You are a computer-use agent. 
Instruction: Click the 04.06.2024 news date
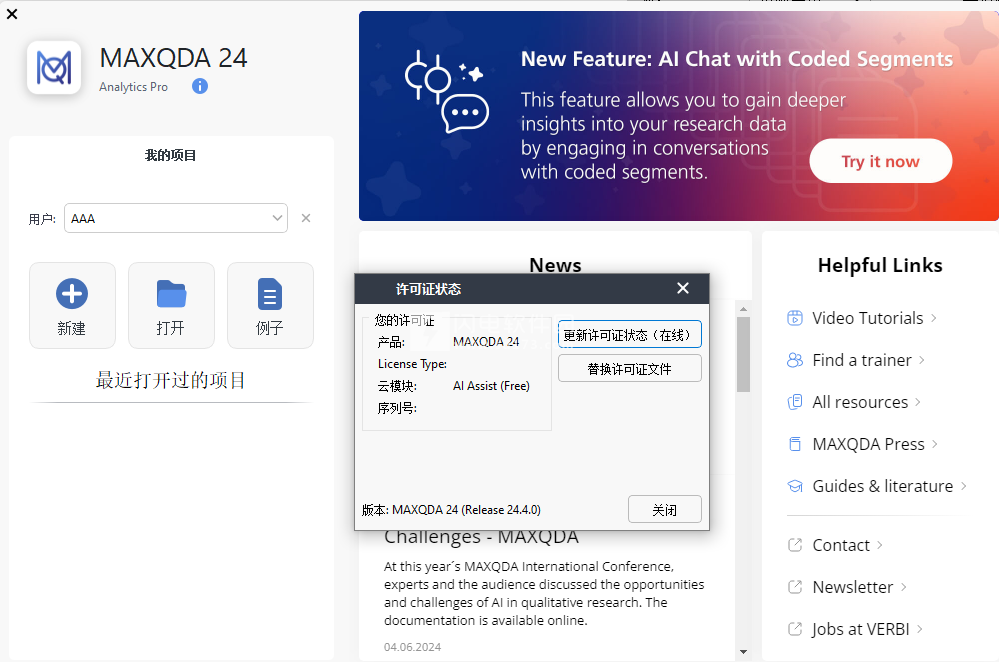pos(412,647)
